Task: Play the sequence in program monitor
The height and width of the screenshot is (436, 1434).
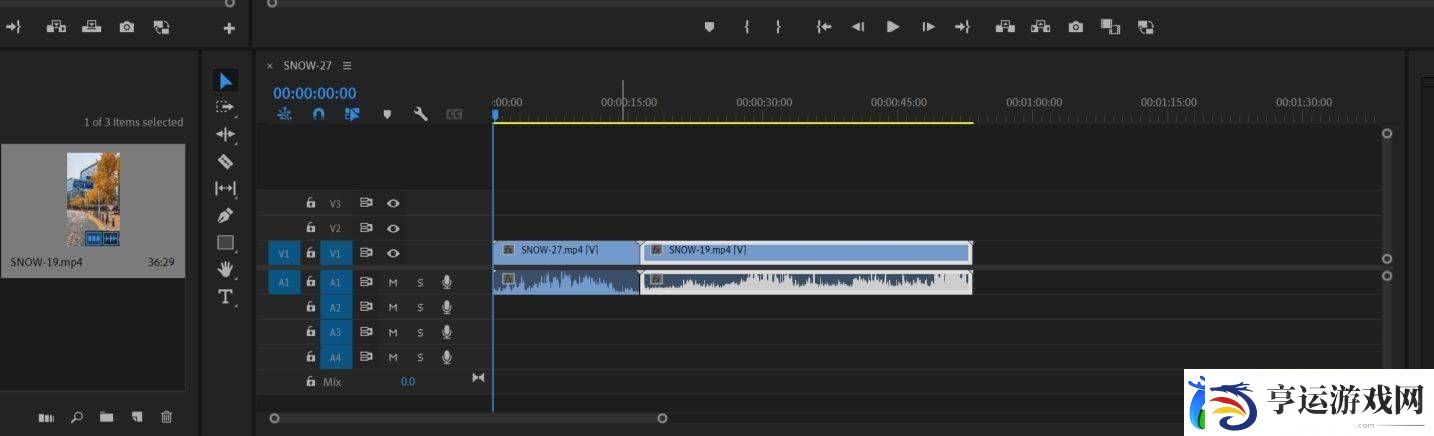Action: click(893, 27)
